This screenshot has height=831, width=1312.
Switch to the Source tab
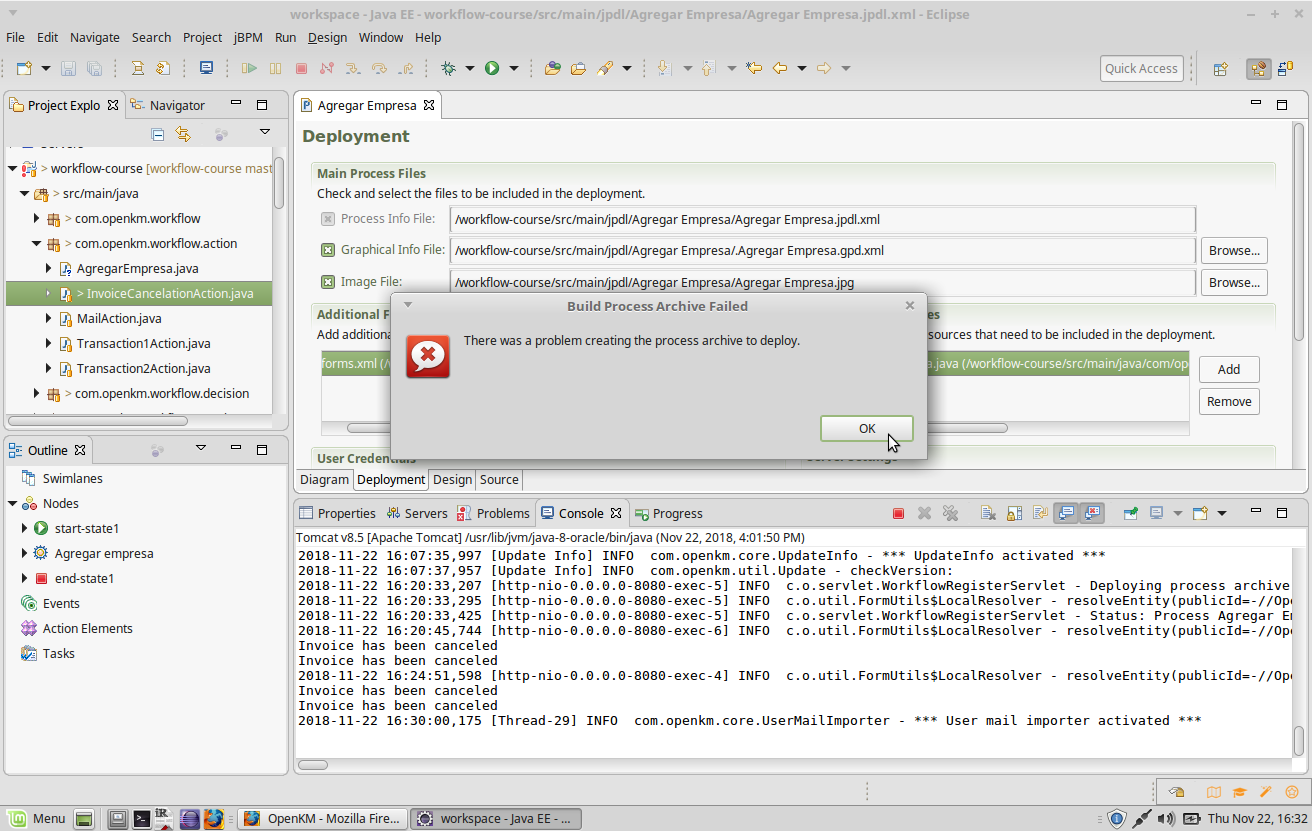tap(498, 480)
